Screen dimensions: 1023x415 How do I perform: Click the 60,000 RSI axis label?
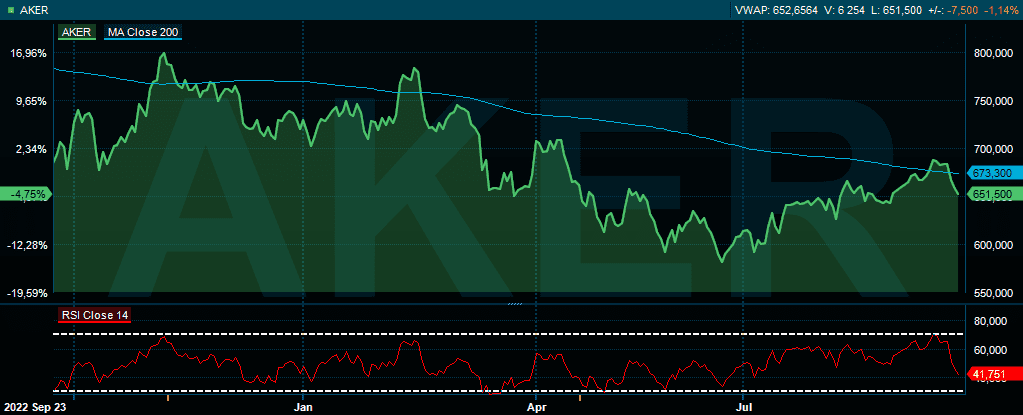[991, 350]
